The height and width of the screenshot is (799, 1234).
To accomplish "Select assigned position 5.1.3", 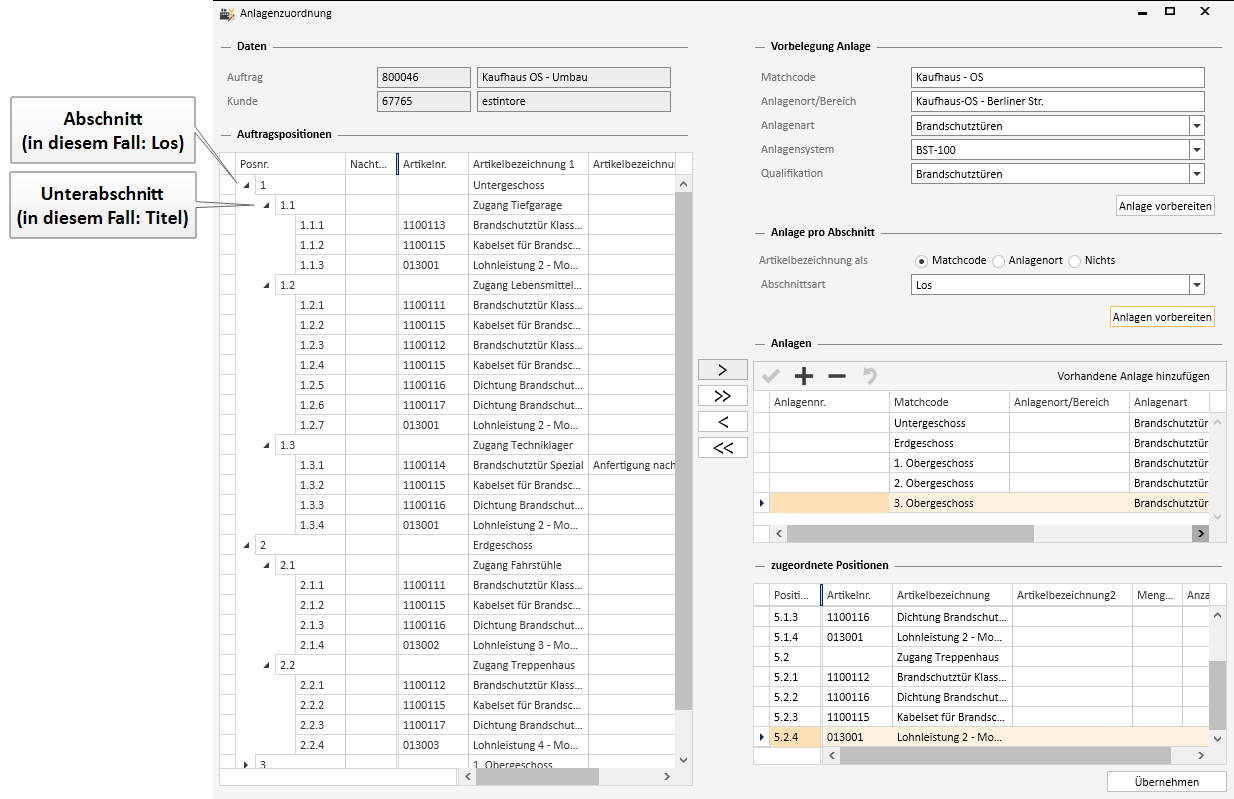I will 981,617.
